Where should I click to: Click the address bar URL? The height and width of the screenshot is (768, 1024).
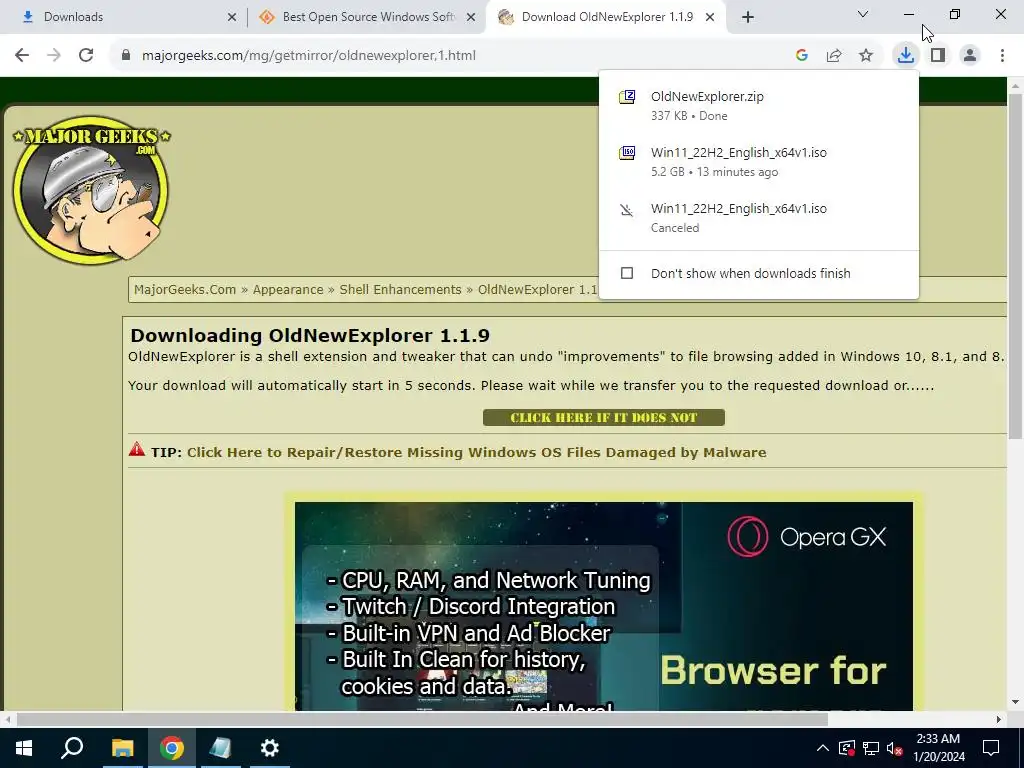[x=309, y=56]
